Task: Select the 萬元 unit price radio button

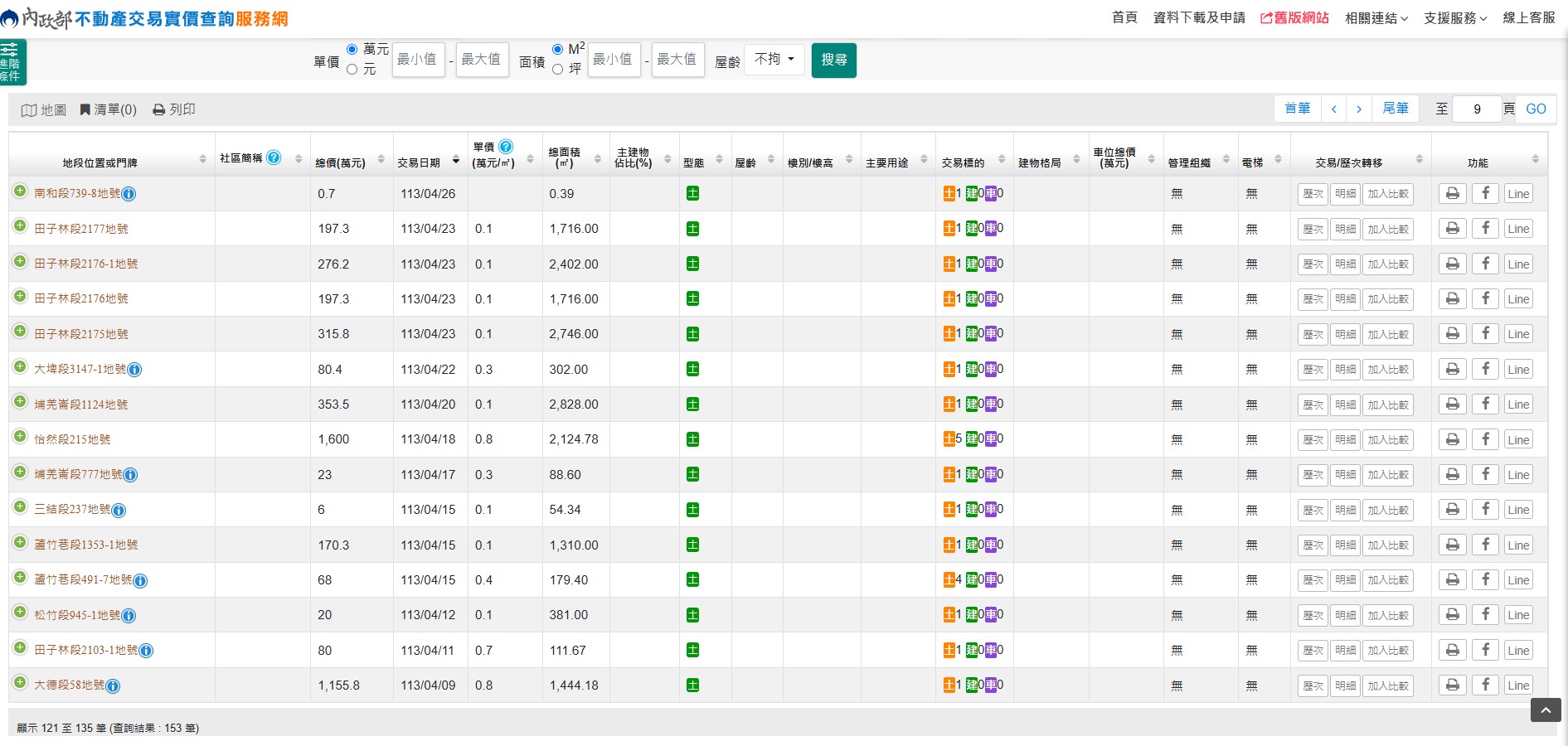Action: click(x=352, y=50)
